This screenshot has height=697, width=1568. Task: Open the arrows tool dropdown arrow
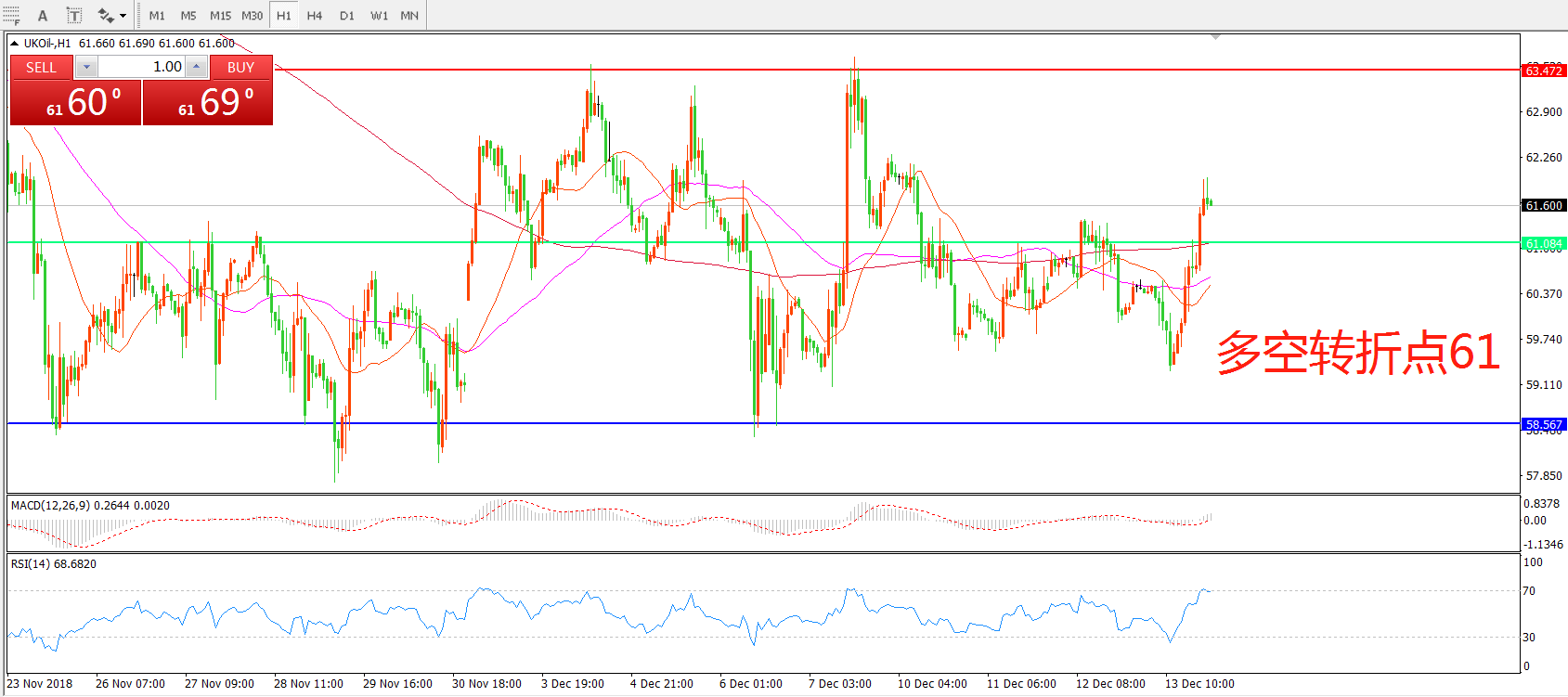[x=123, y=16]
